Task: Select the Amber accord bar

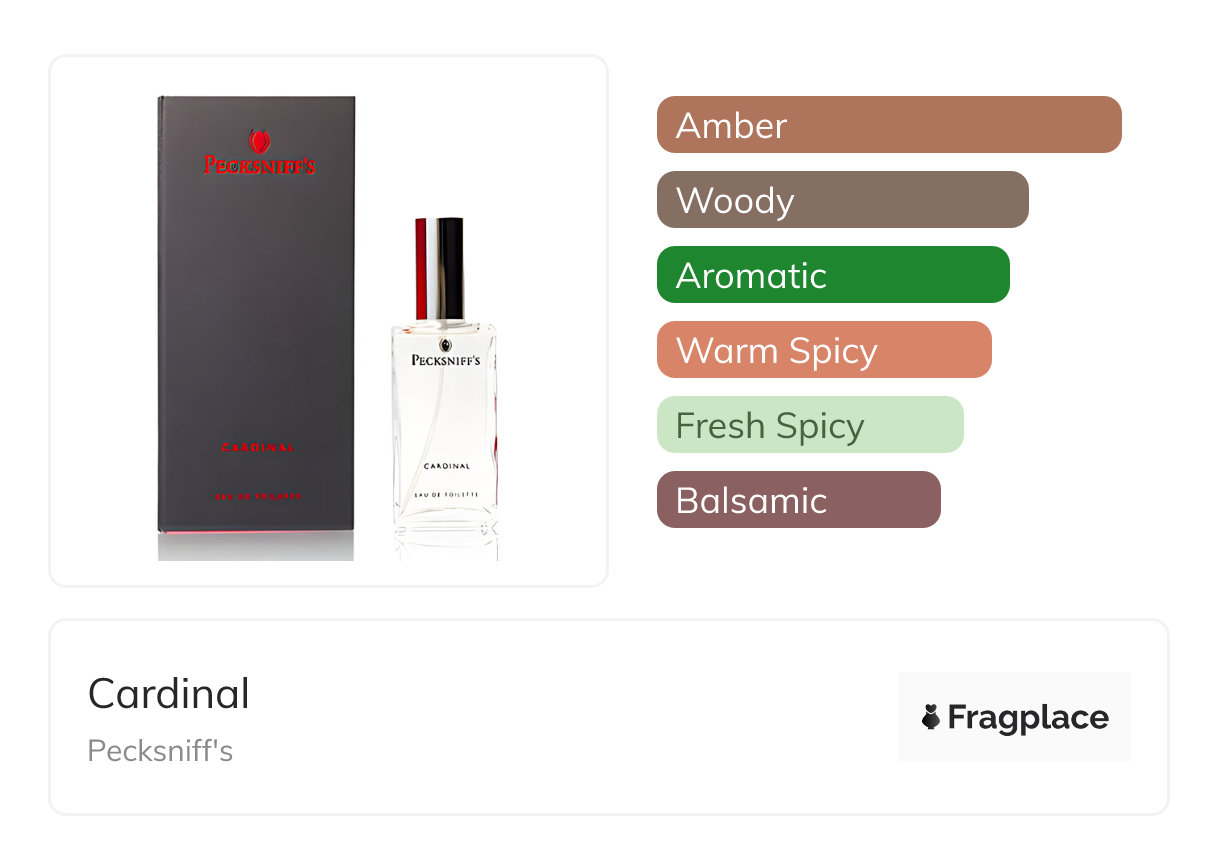Action: point(889,125)
